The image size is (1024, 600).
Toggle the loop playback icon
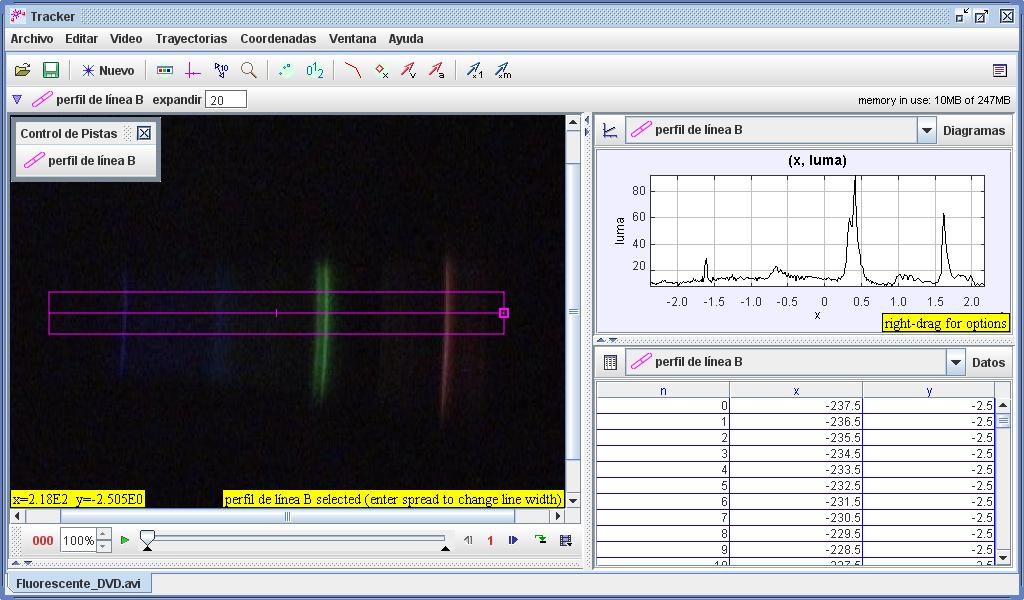540,540
